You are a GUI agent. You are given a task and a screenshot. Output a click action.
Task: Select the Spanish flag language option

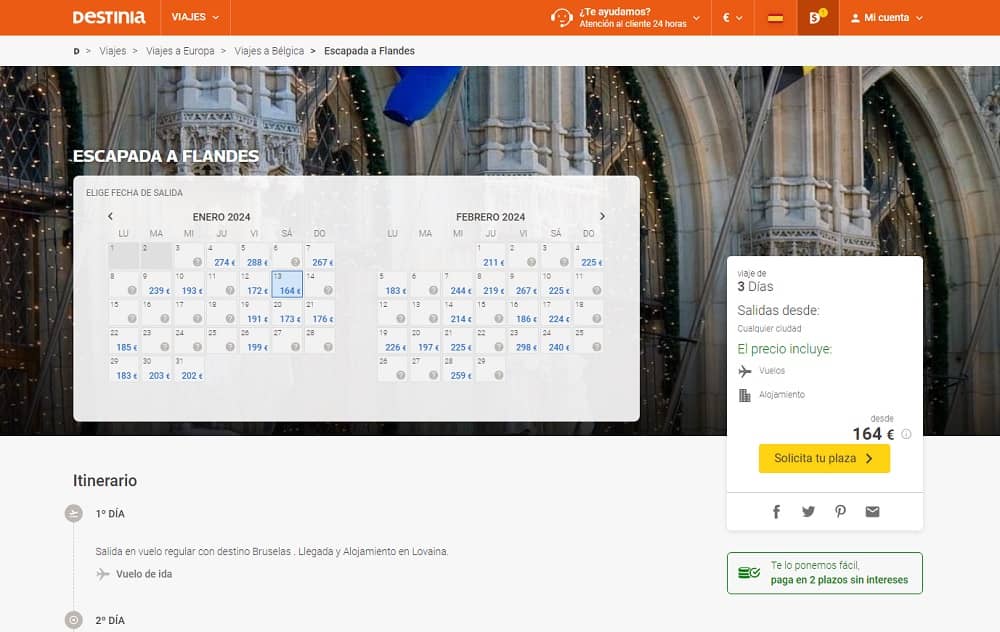(776, 17)
